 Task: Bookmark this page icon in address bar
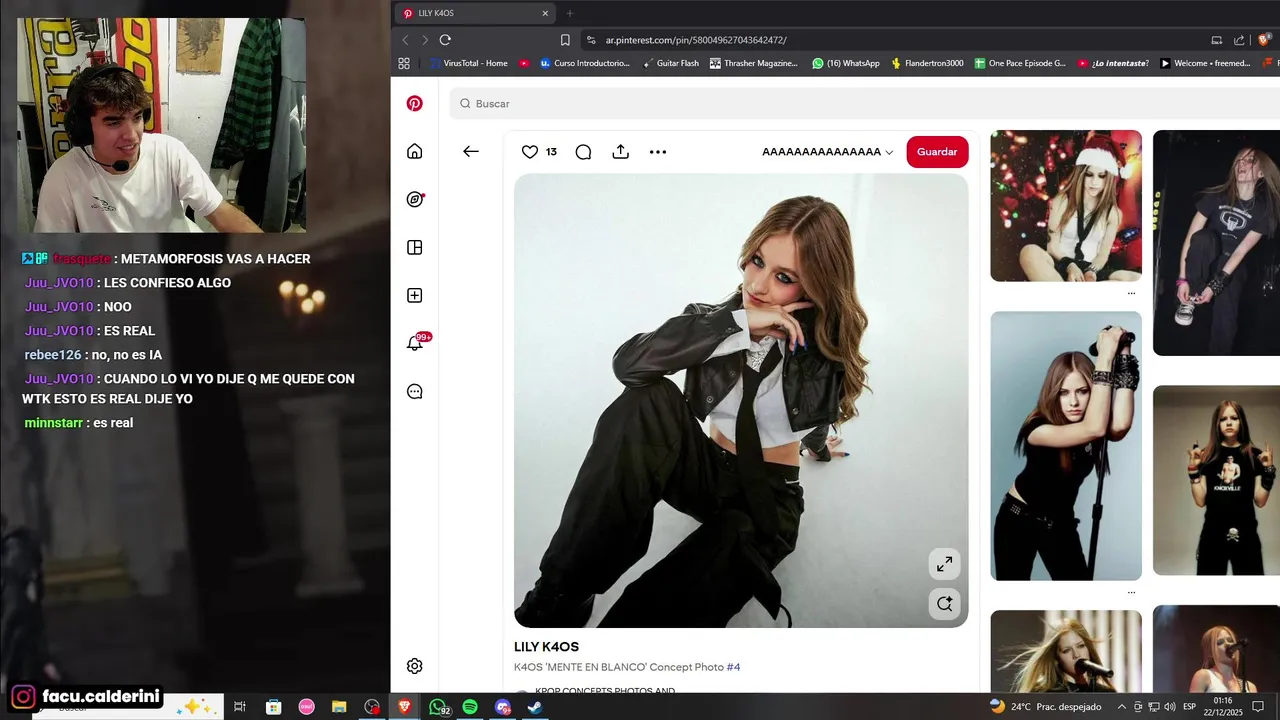565,40
